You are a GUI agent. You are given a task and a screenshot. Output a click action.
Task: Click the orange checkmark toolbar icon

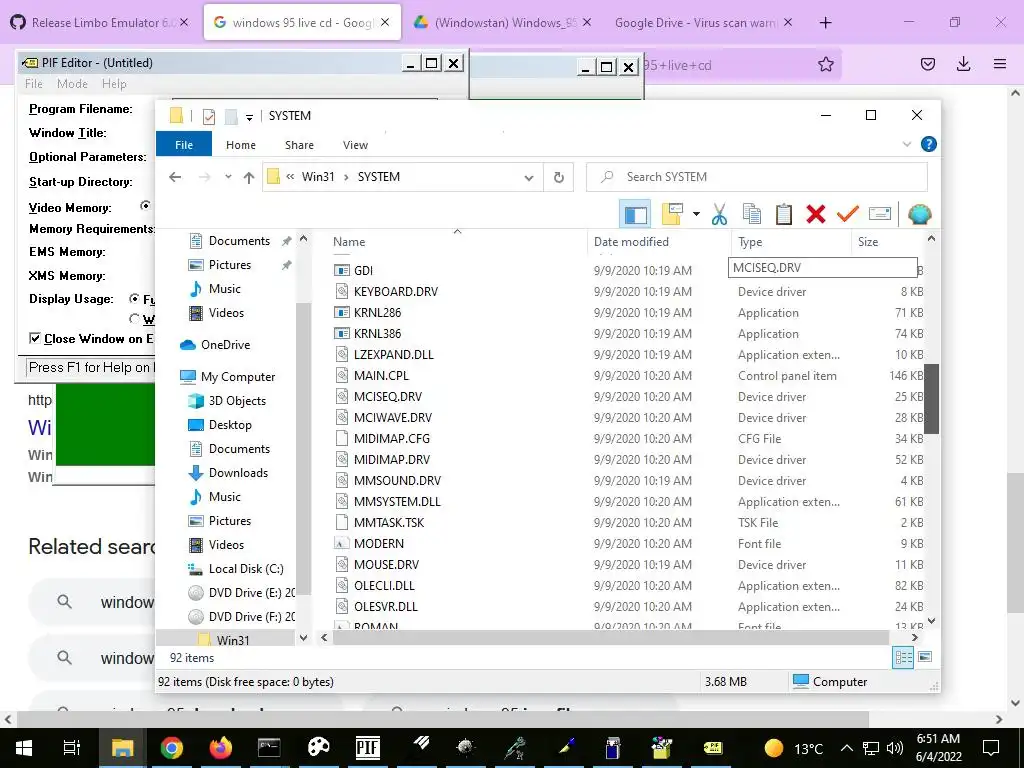point(848,214)
